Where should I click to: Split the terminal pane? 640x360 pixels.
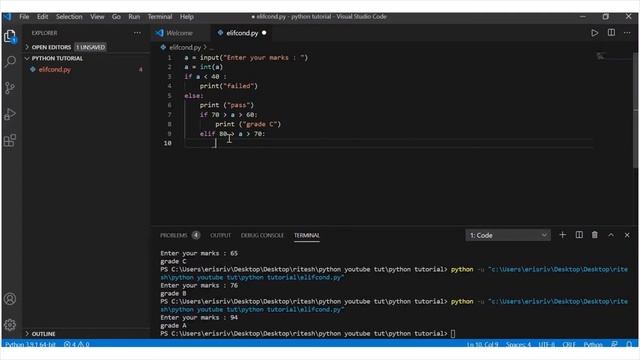click(x=579, y=235)
